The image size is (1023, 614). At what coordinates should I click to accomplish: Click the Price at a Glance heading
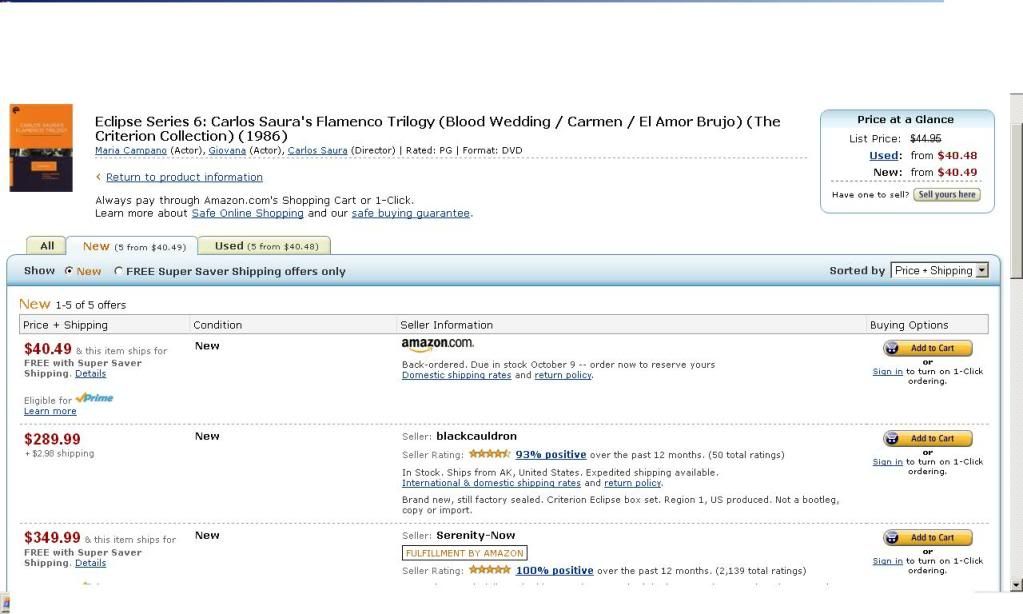click(x=906, y=119)
